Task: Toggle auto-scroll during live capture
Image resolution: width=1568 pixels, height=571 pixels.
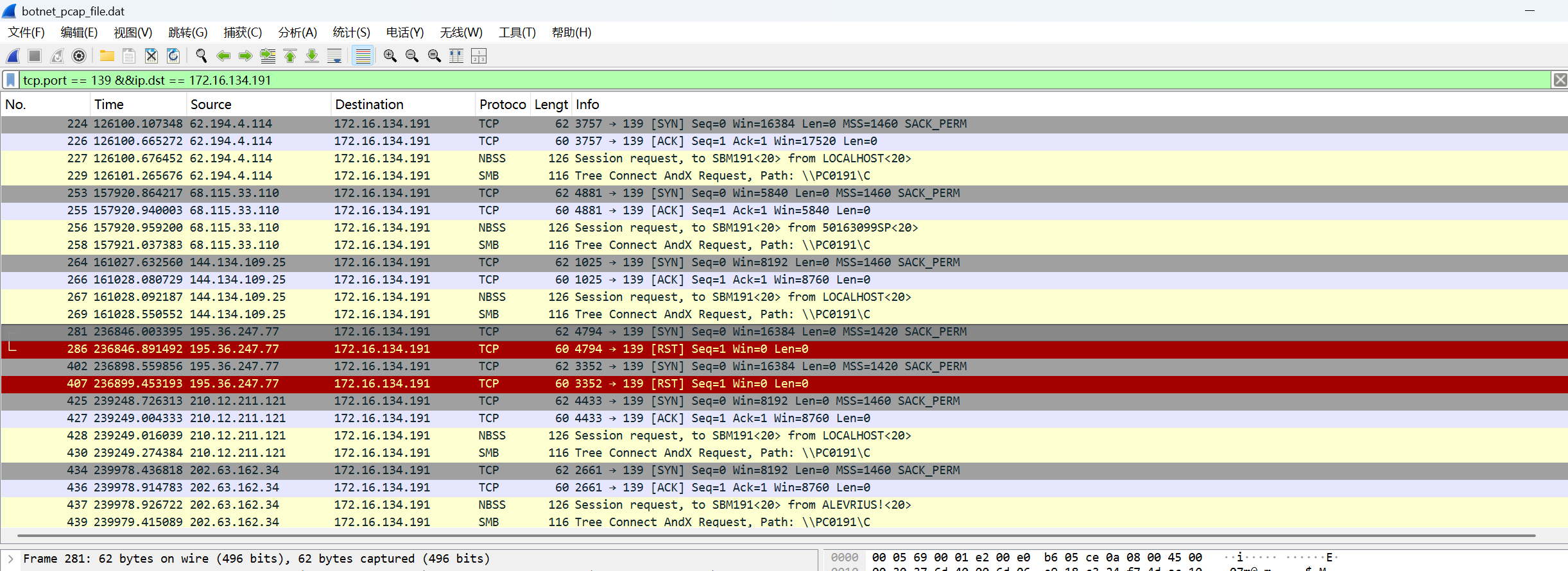Action: (334, 56)
